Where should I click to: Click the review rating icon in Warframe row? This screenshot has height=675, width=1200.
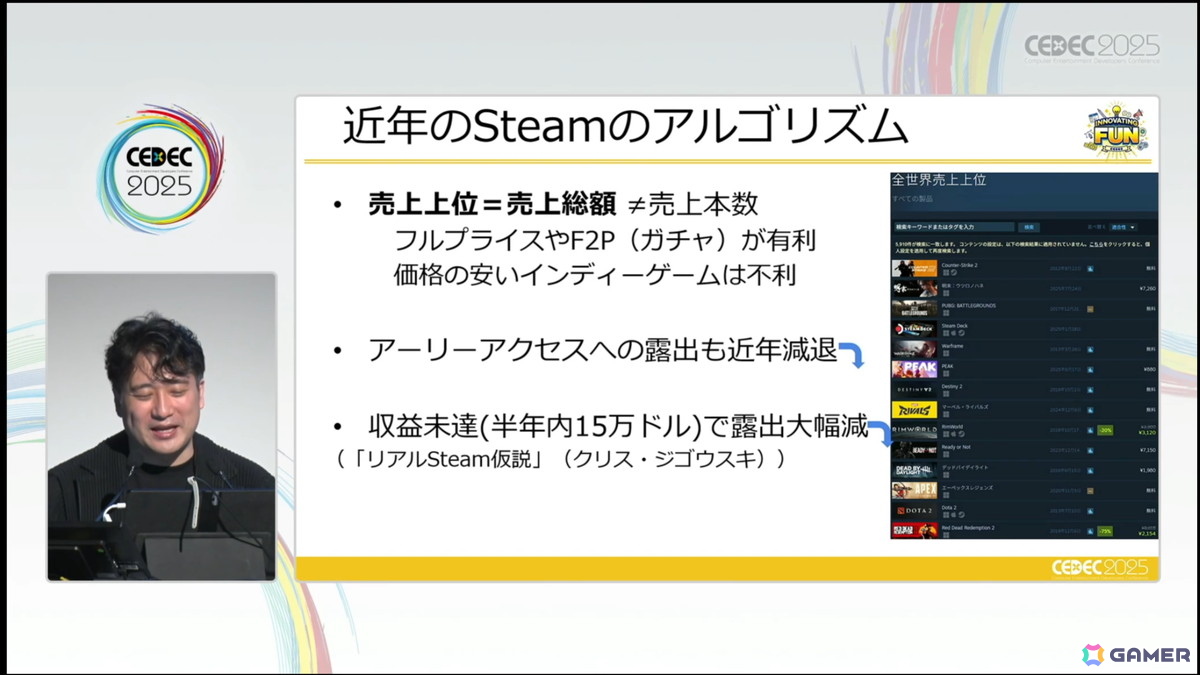pos(1090,349)
